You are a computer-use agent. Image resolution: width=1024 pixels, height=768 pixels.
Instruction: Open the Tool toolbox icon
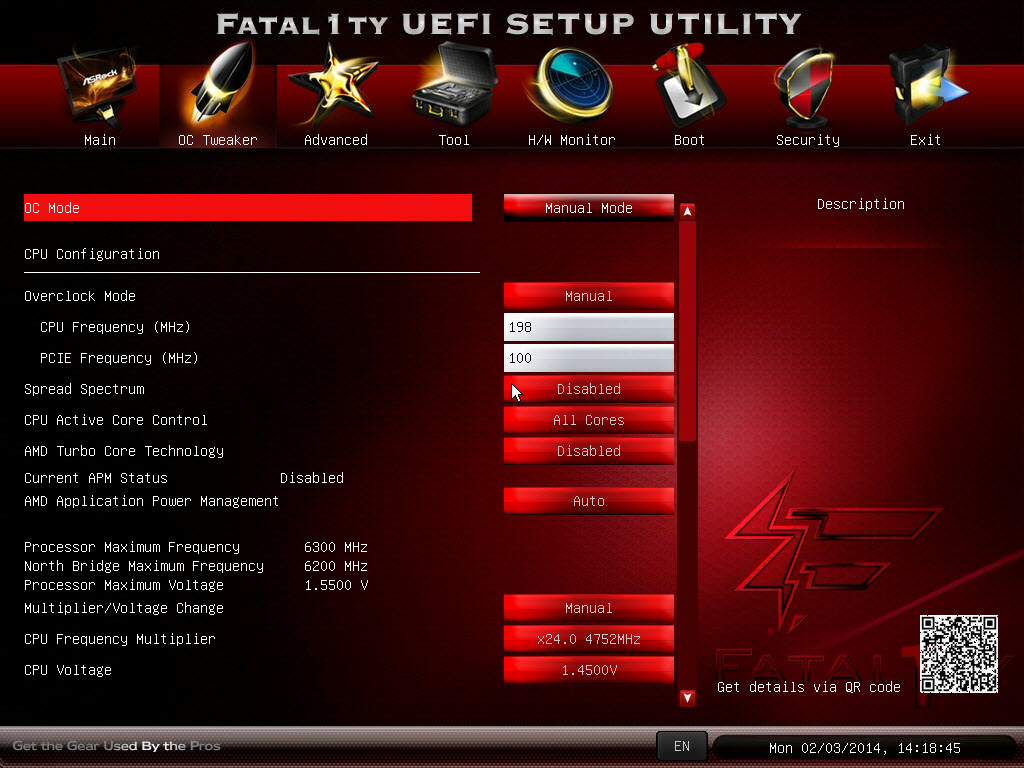tap(454, 85)
